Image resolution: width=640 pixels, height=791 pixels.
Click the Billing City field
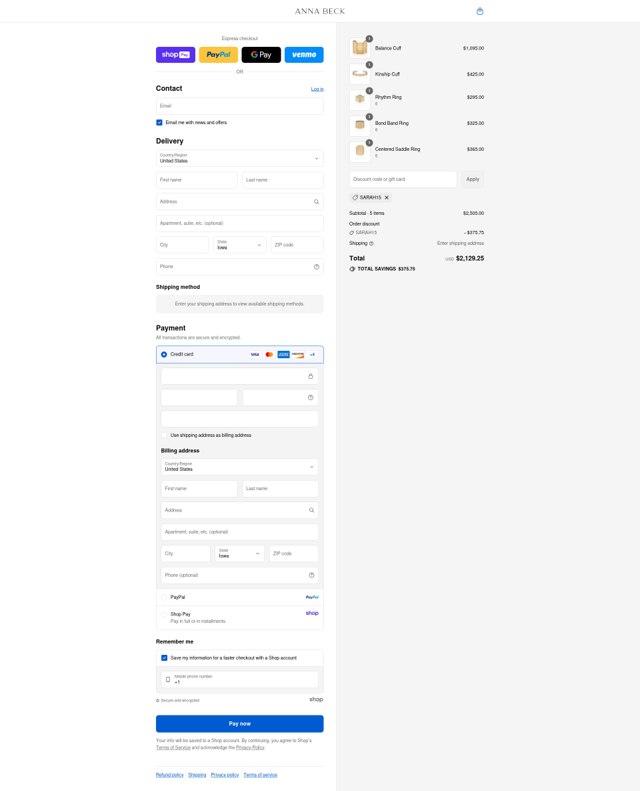point(186,553)
